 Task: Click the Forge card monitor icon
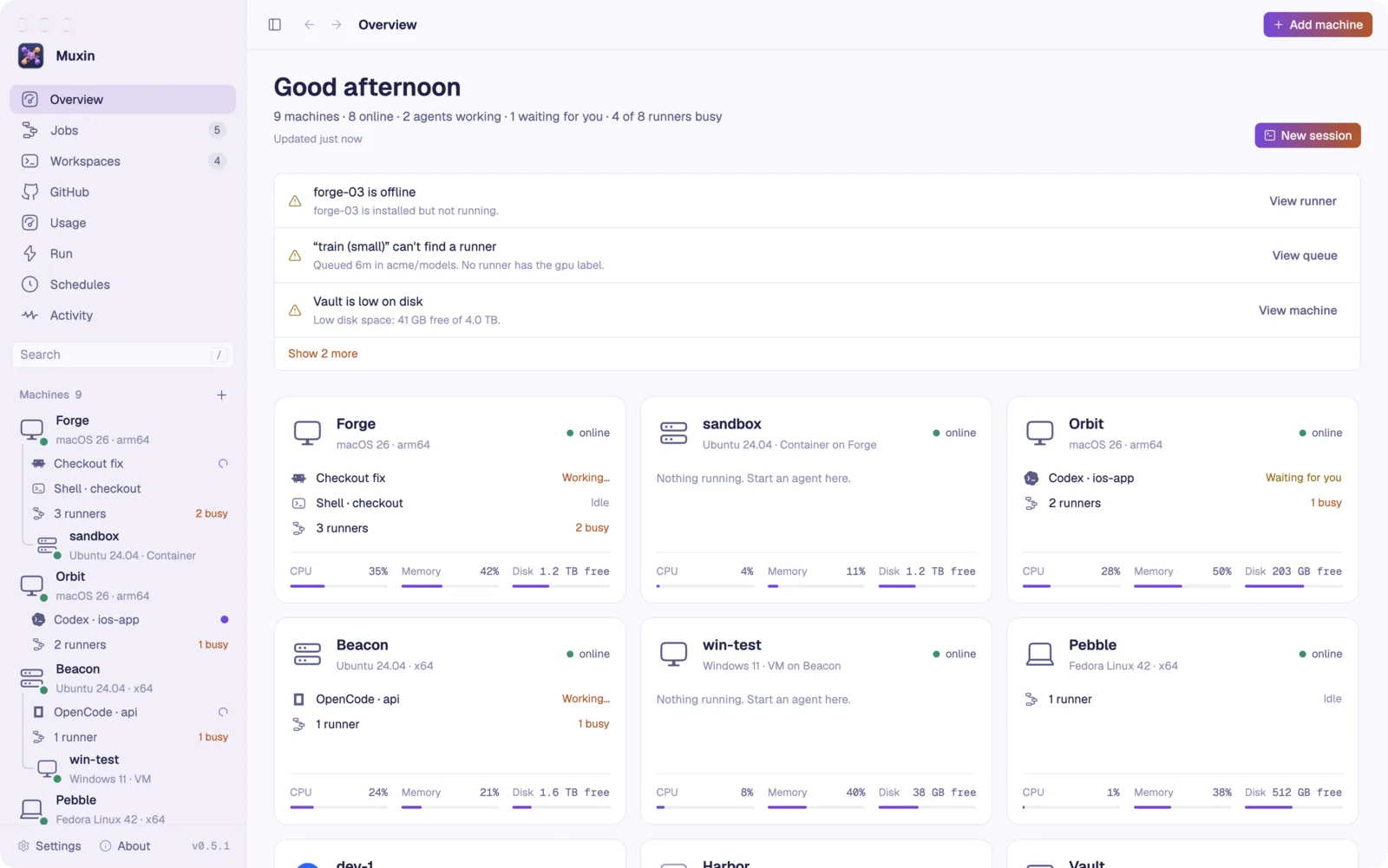tap(307, 433)
